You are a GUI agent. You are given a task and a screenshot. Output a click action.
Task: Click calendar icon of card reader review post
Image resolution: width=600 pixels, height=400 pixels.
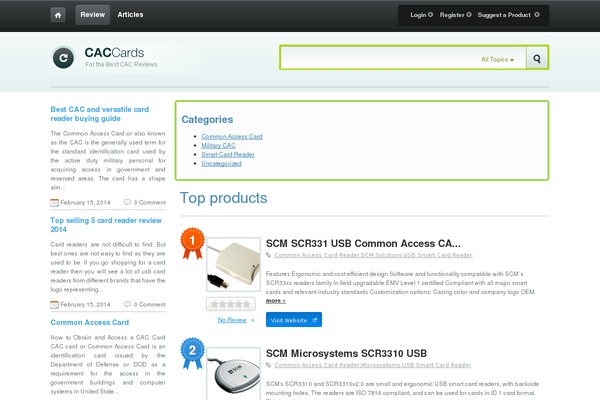(x=54, y=305)
